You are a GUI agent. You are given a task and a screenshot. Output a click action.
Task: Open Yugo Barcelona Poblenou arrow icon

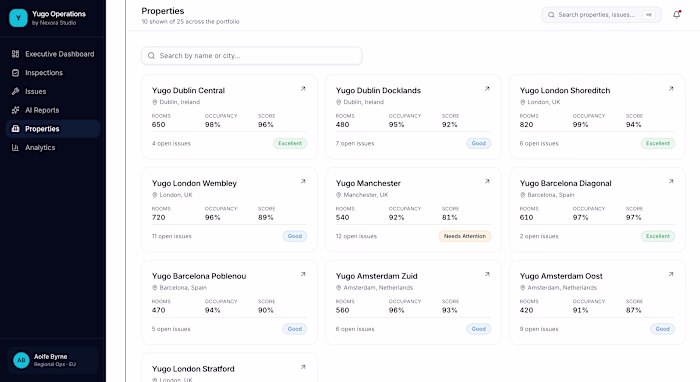pos(303,274)
